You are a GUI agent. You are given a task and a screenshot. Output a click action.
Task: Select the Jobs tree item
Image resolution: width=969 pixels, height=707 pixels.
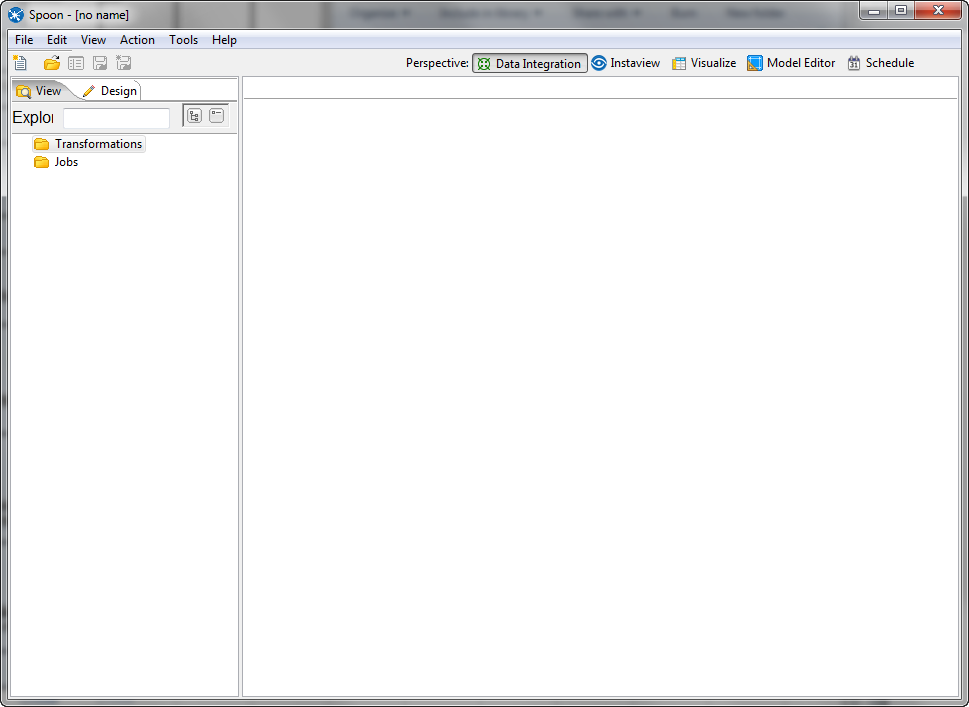click(56, 162)
